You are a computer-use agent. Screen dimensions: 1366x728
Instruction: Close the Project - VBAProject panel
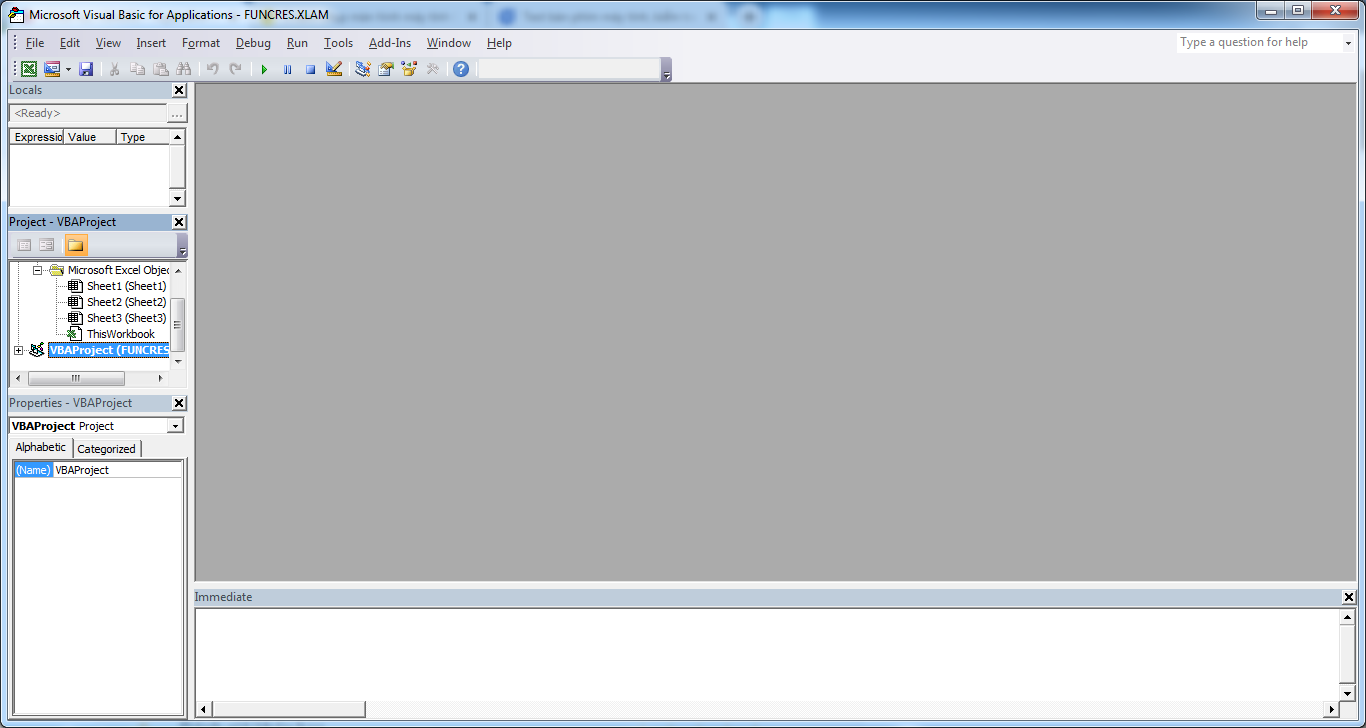(179, 222)
